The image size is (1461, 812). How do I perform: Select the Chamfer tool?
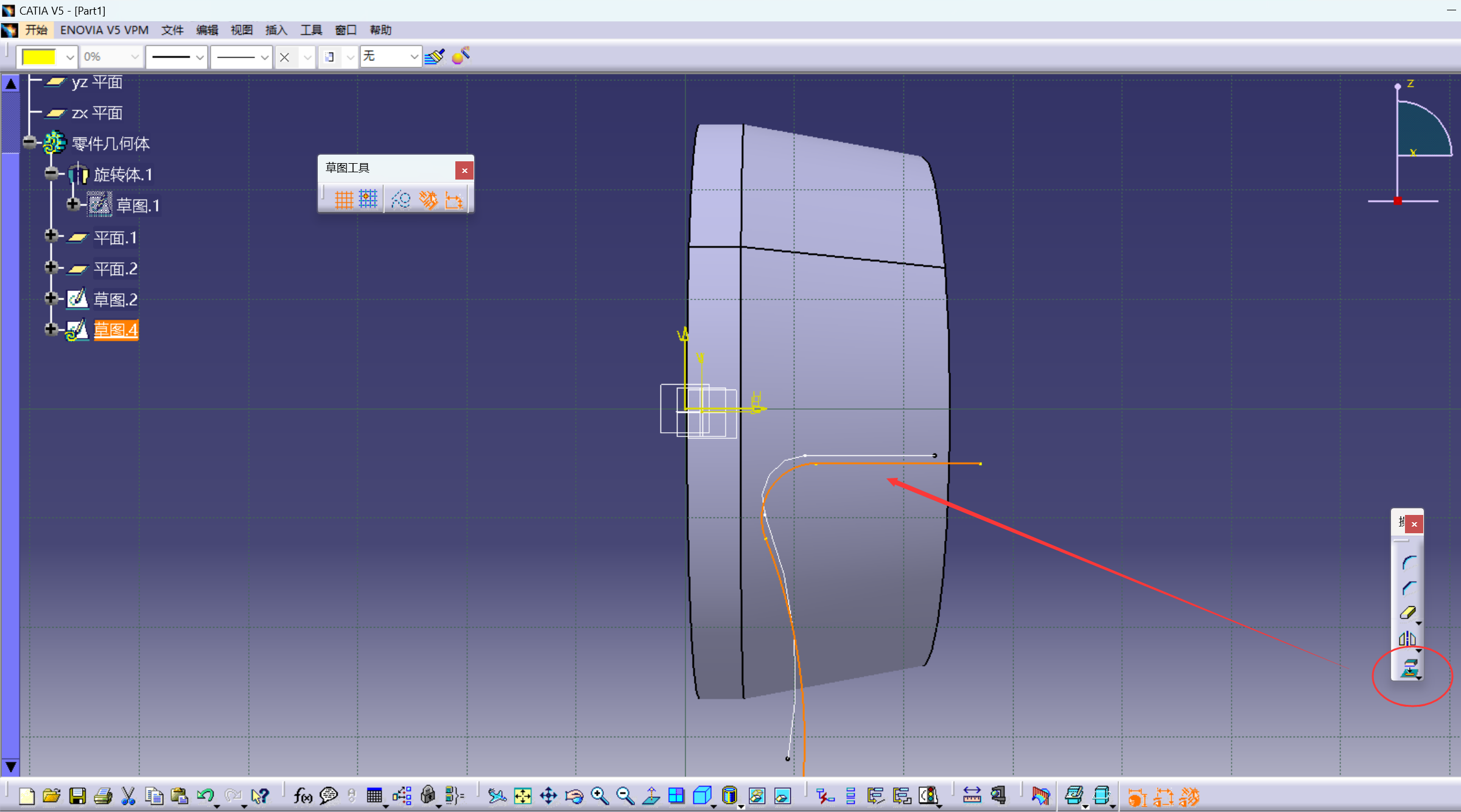tap(1409, 588)
